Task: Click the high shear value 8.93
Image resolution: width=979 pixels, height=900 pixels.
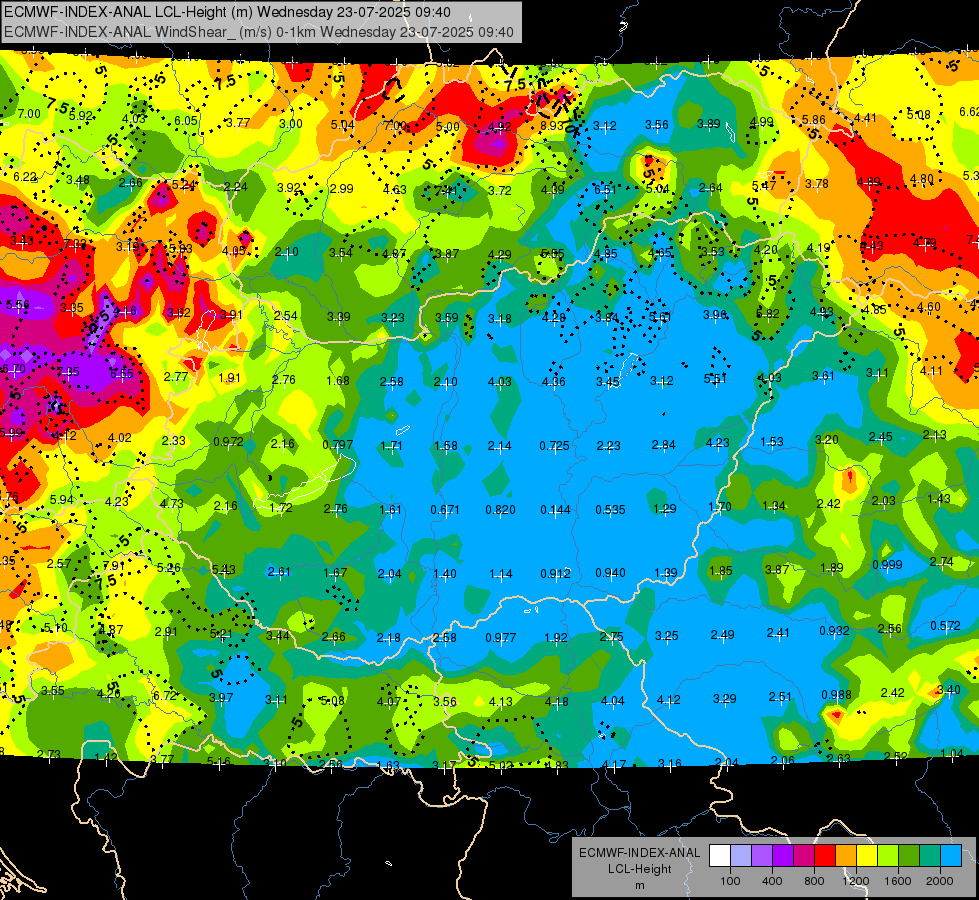Action: tap(552, 126)
